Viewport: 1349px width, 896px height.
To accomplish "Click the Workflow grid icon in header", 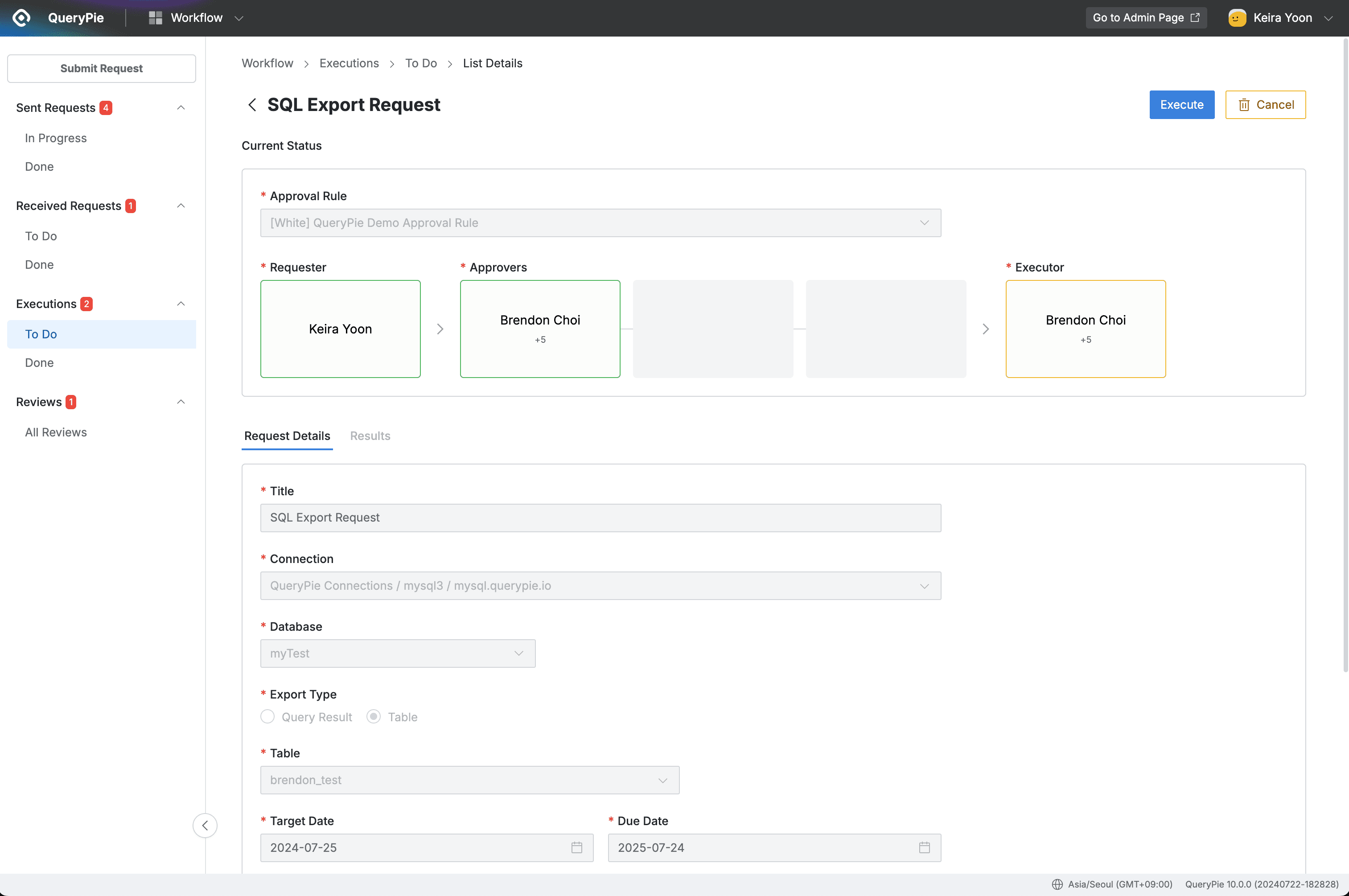I will [x=156, y=18].
